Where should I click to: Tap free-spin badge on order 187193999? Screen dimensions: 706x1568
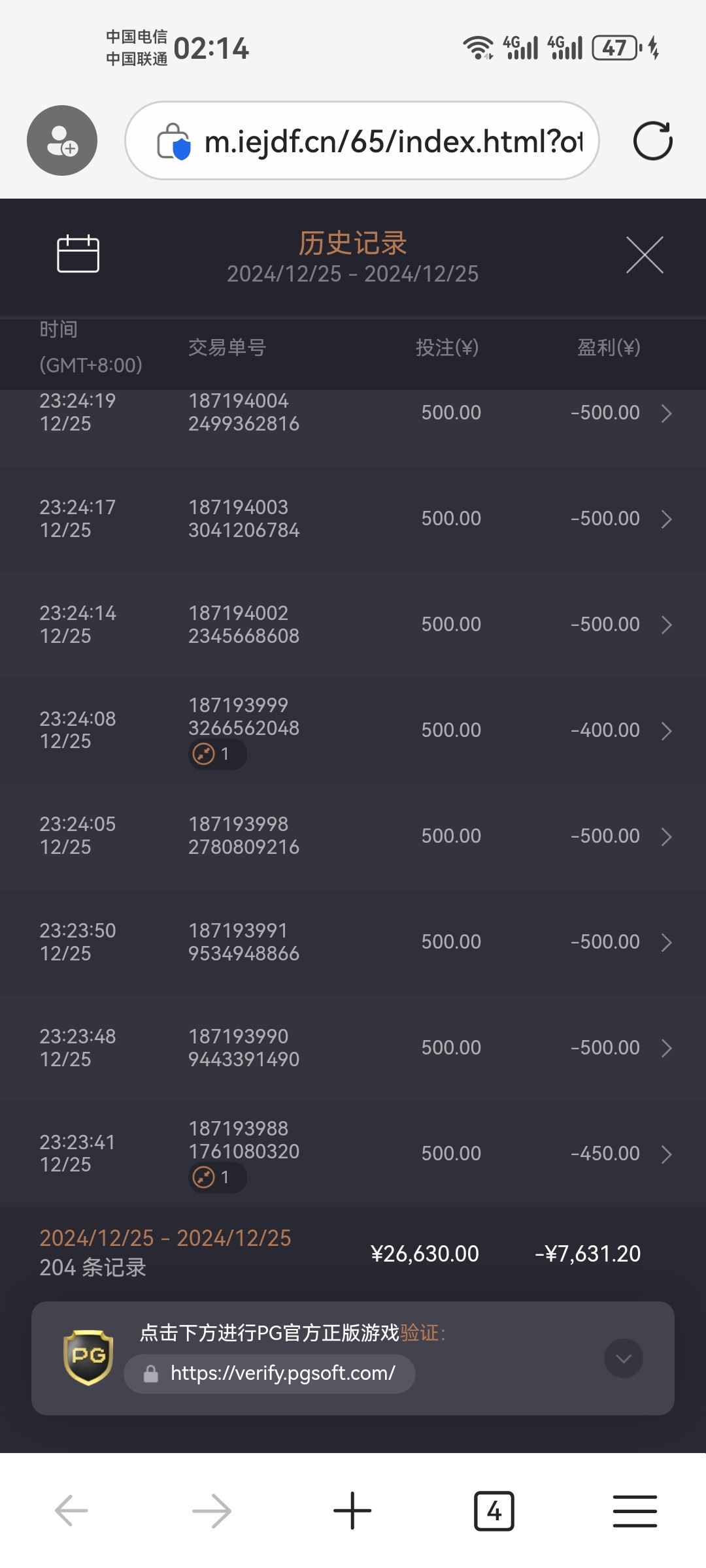pyautogui.click(x=216, y=755)
